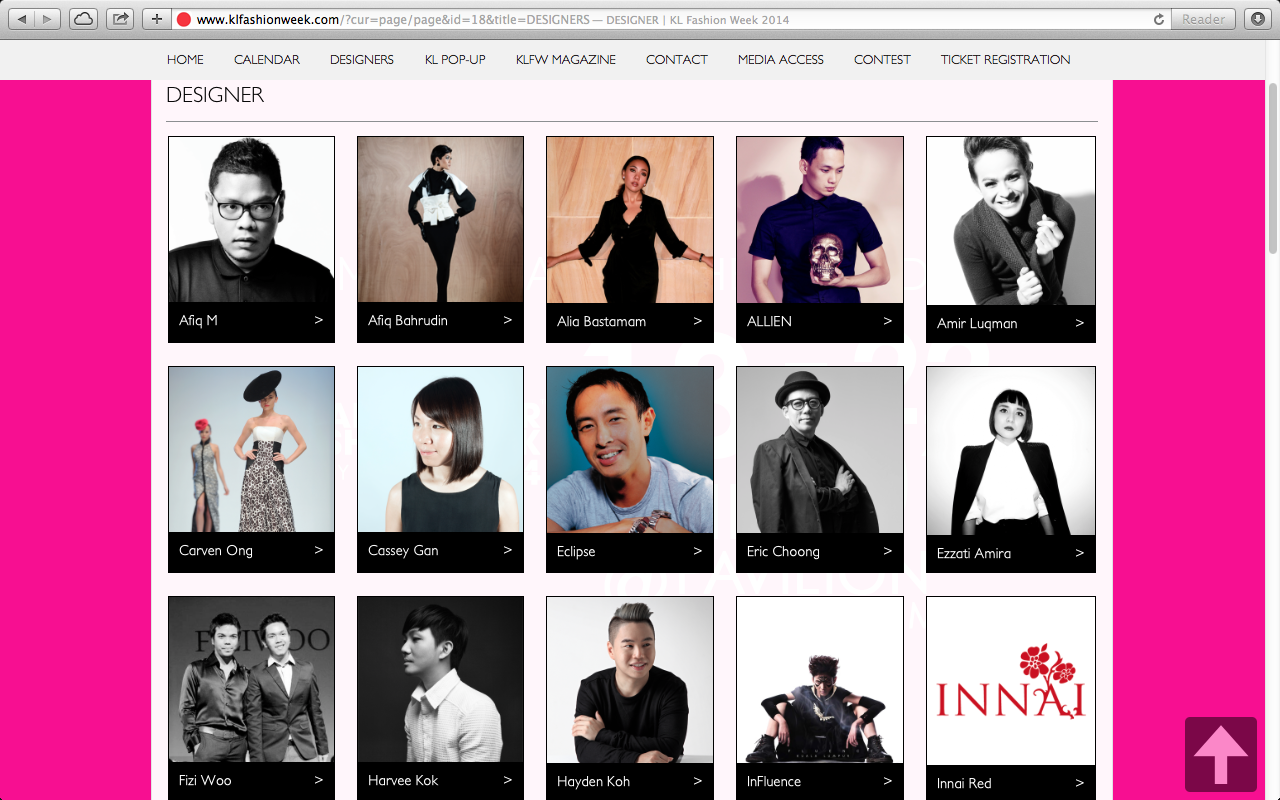Open the ALLIEN name link
This screenshot has height=800, width=1280.
point(769,322)
